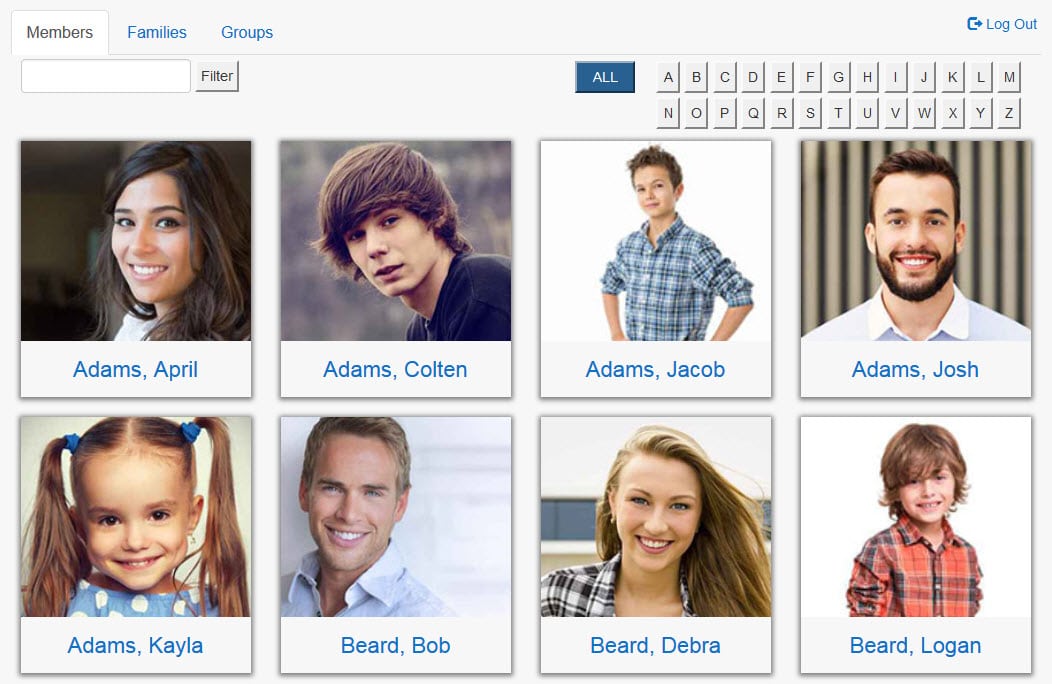
Task: Switch to the Groups tab
Action: (247, 32)
